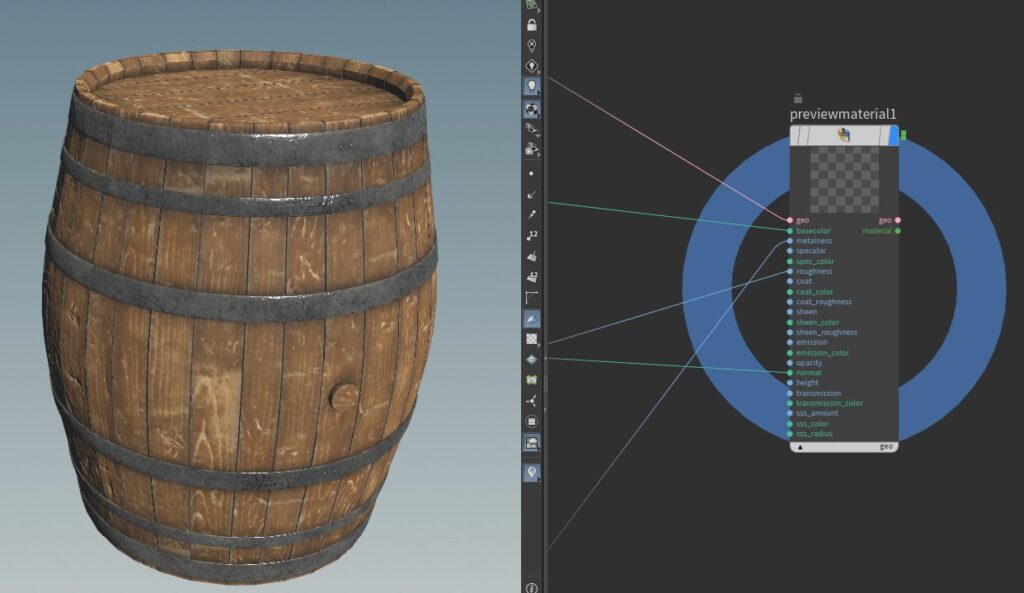The width and height of the screenshot is (1024, 593).
Task: Click the checkerboard preview thumbnail on the node
Action: 843,180
